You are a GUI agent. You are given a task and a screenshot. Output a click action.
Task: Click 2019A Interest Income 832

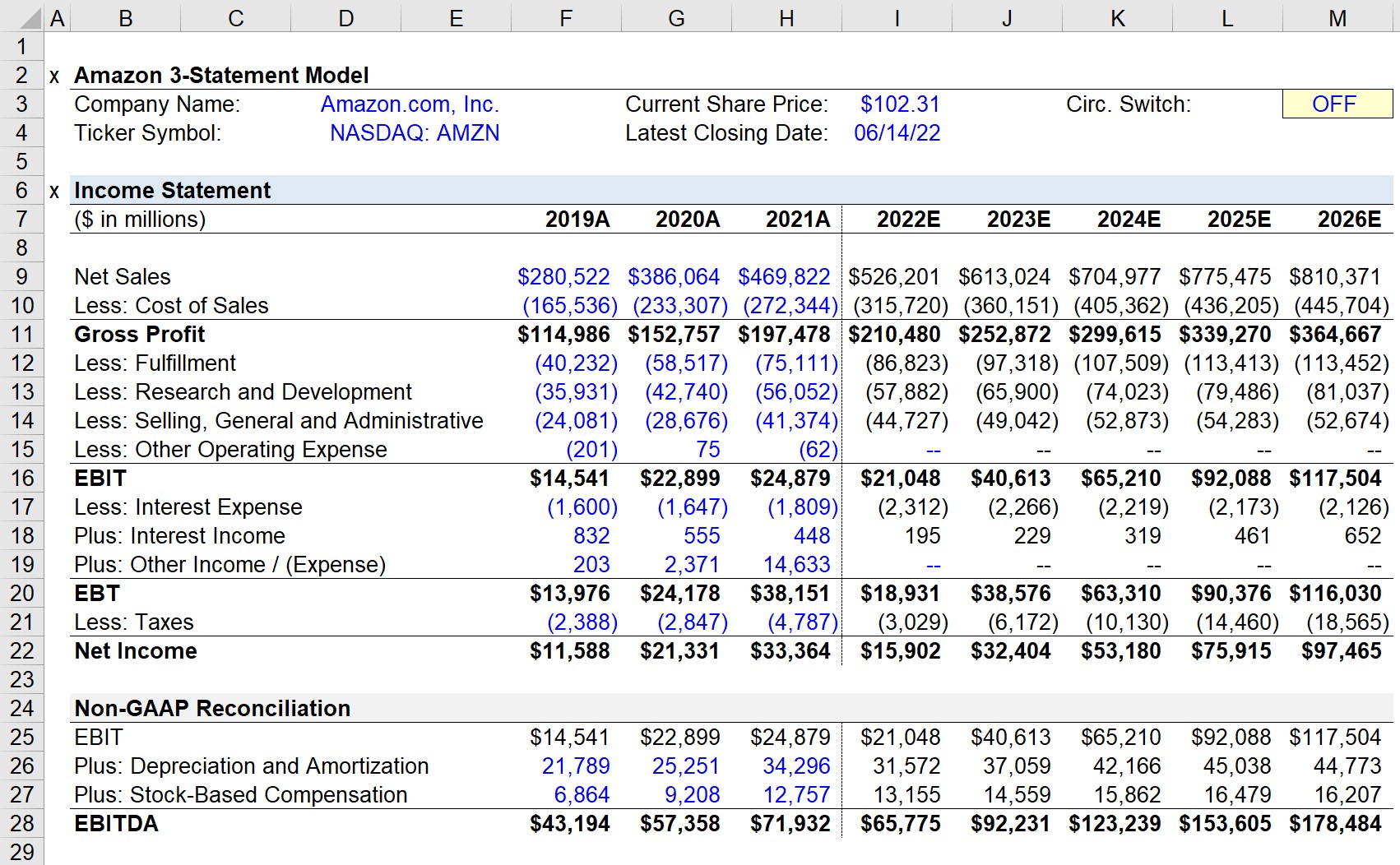tap(591, 536)
